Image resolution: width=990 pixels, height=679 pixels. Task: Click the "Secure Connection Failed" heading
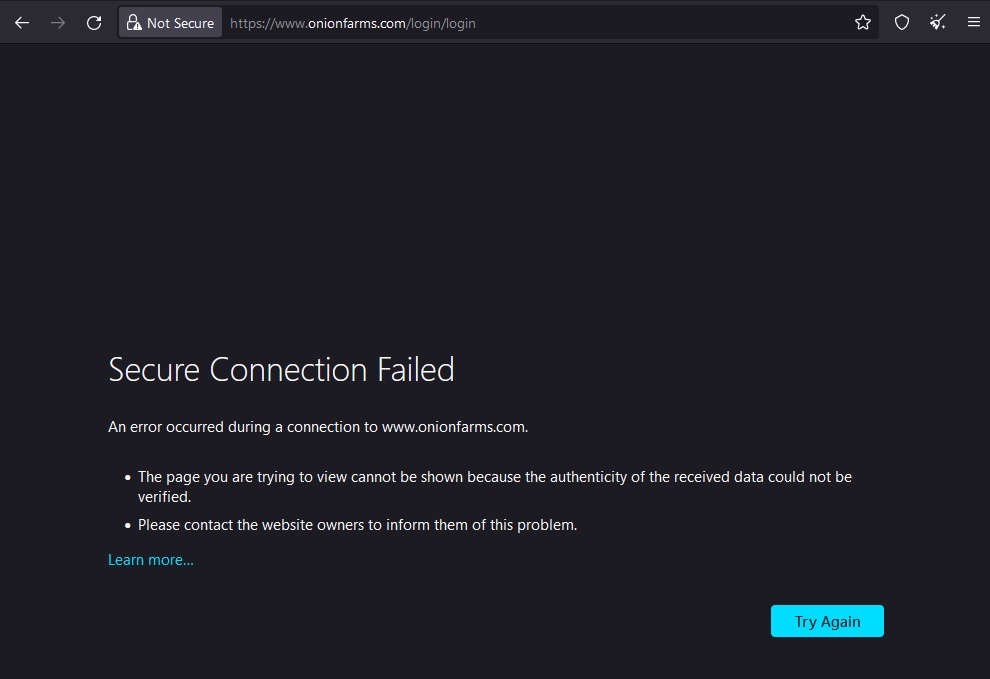point(281,370)
